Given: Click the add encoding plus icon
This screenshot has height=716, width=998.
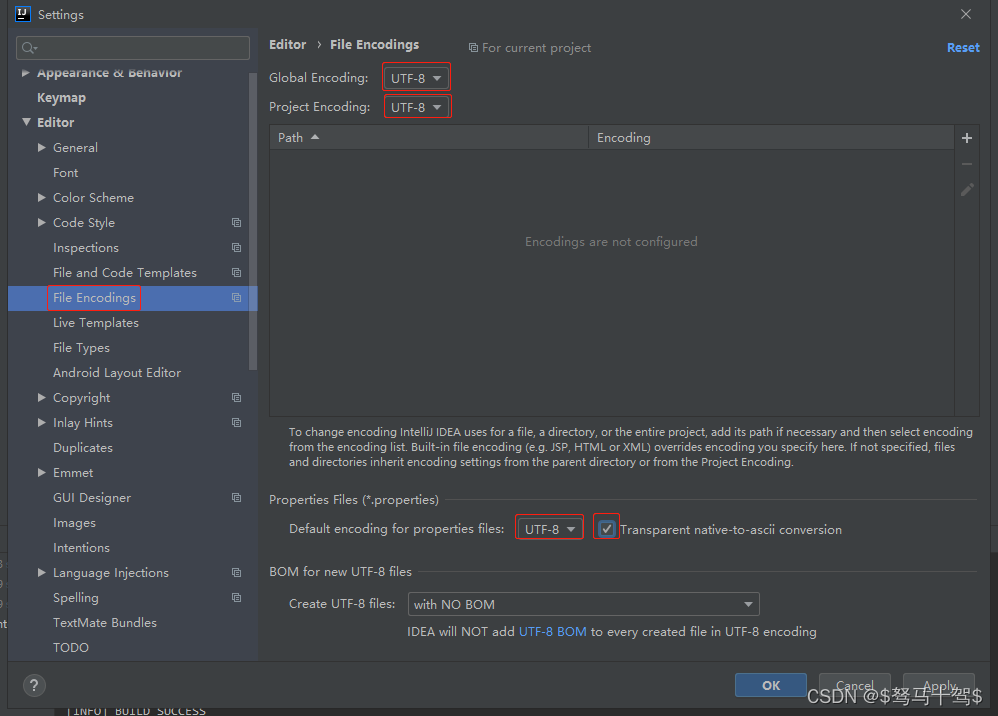Looking at the screenshot, I should point(966,138).
